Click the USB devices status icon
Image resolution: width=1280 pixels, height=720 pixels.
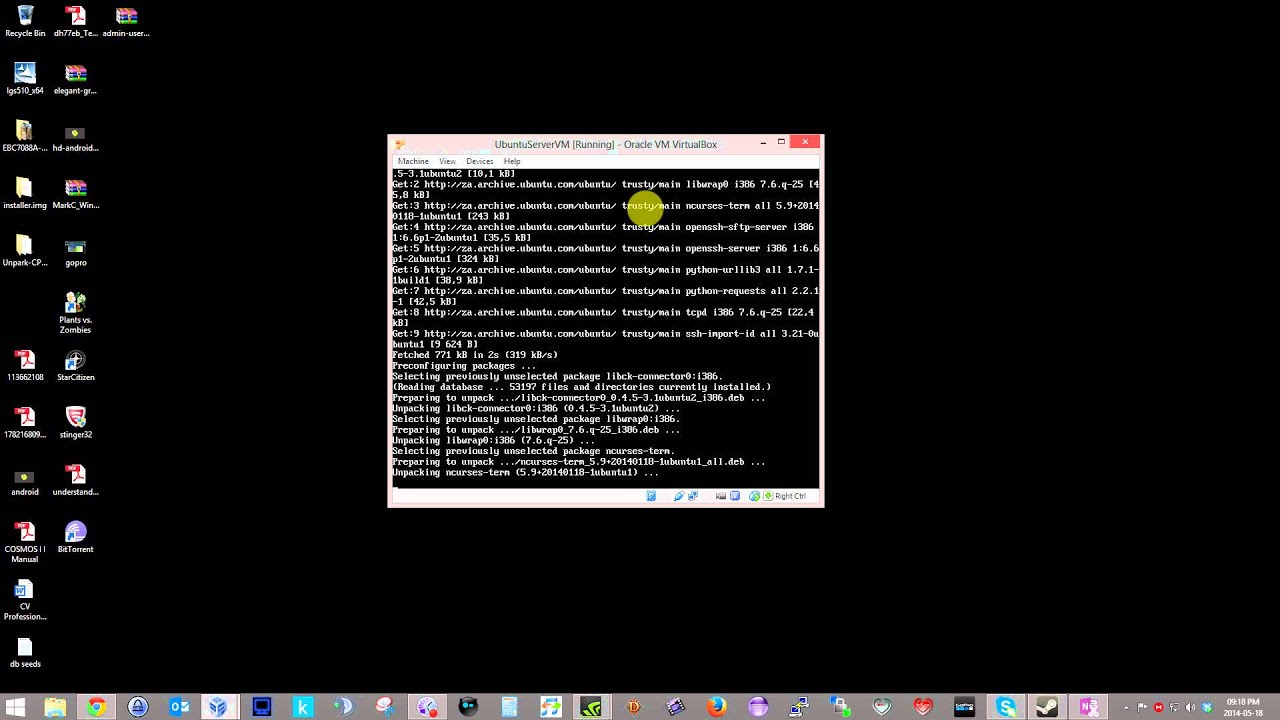pos(679,496)
